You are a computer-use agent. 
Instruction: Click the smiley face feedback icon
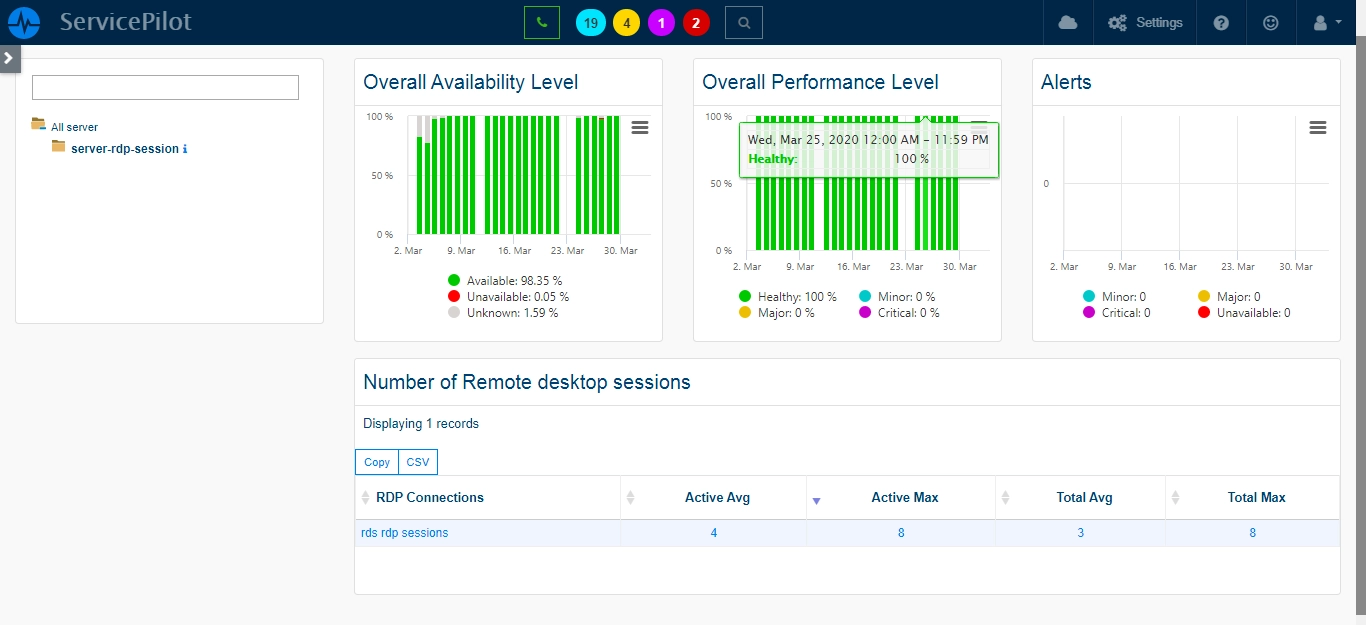click(1271, 22)
